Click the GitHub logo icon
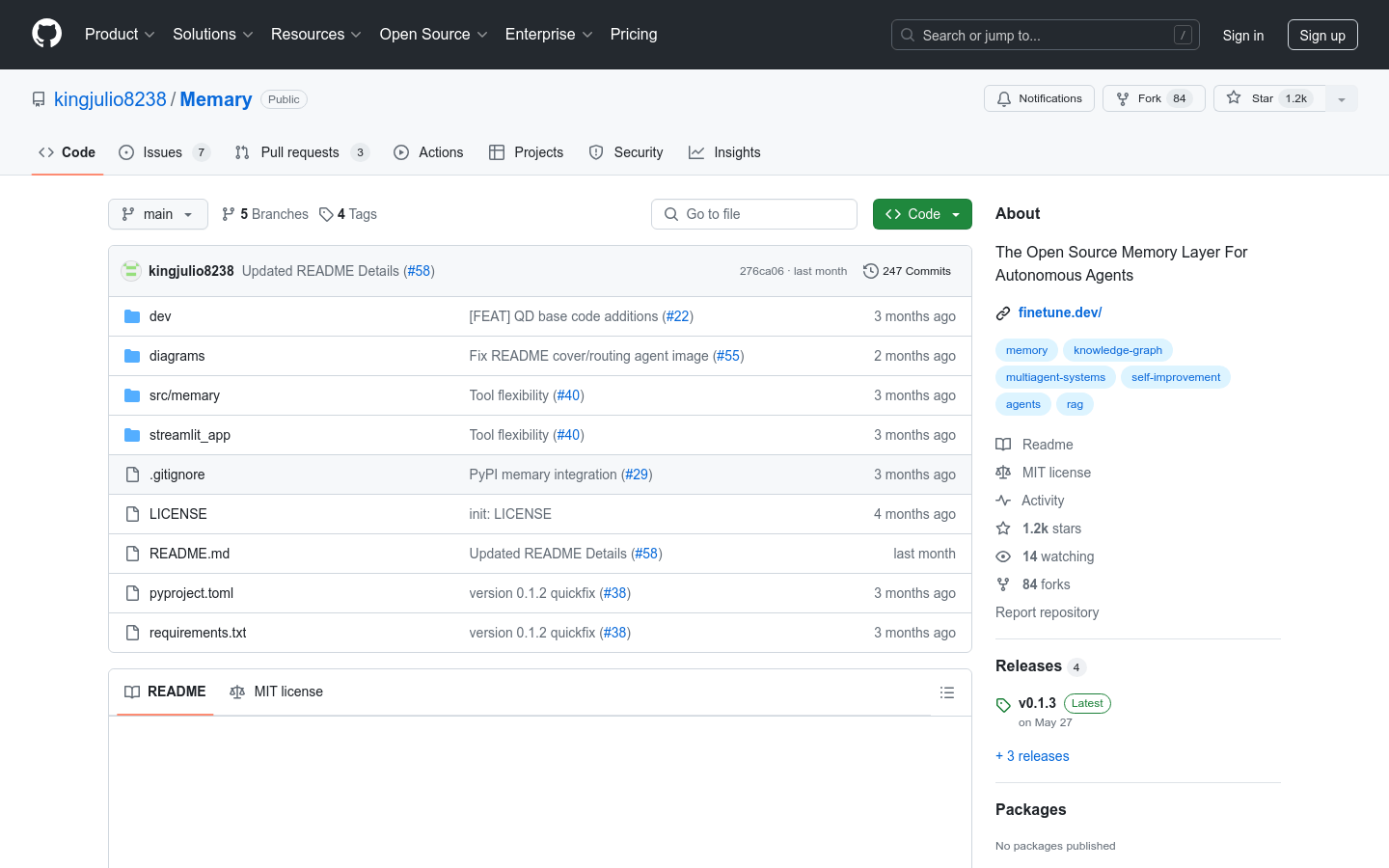The width and height of the screenshot is (1389, 868). pyautogui.click(x=46, y=34)
